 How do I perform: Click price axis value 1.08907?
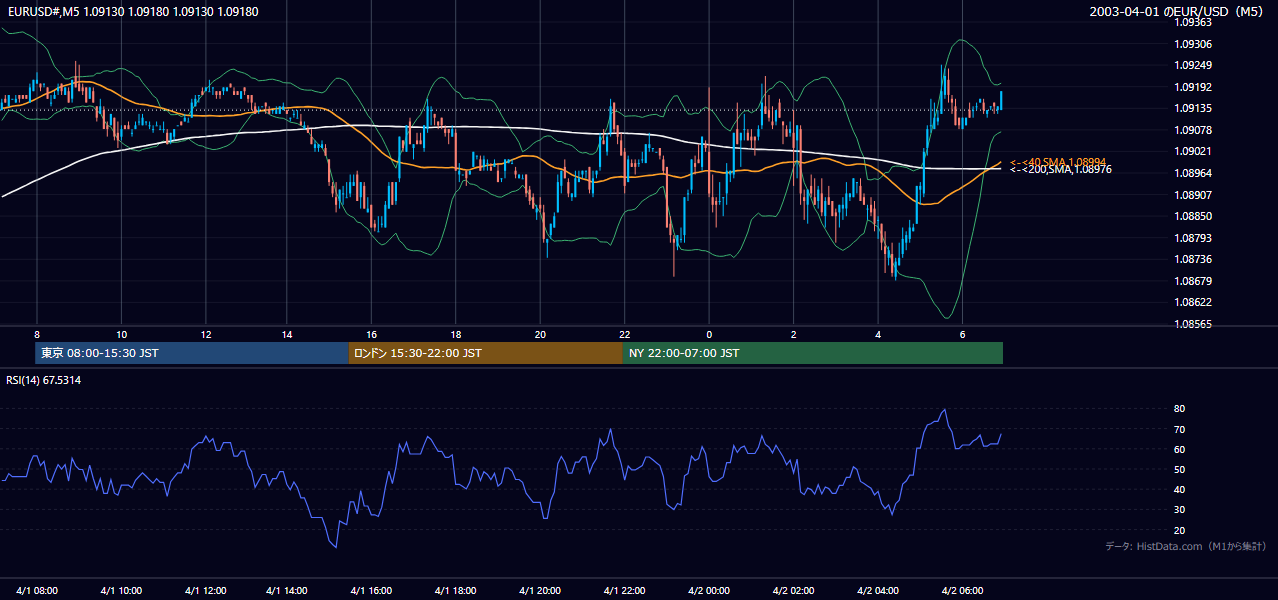tap(1192, 194)
